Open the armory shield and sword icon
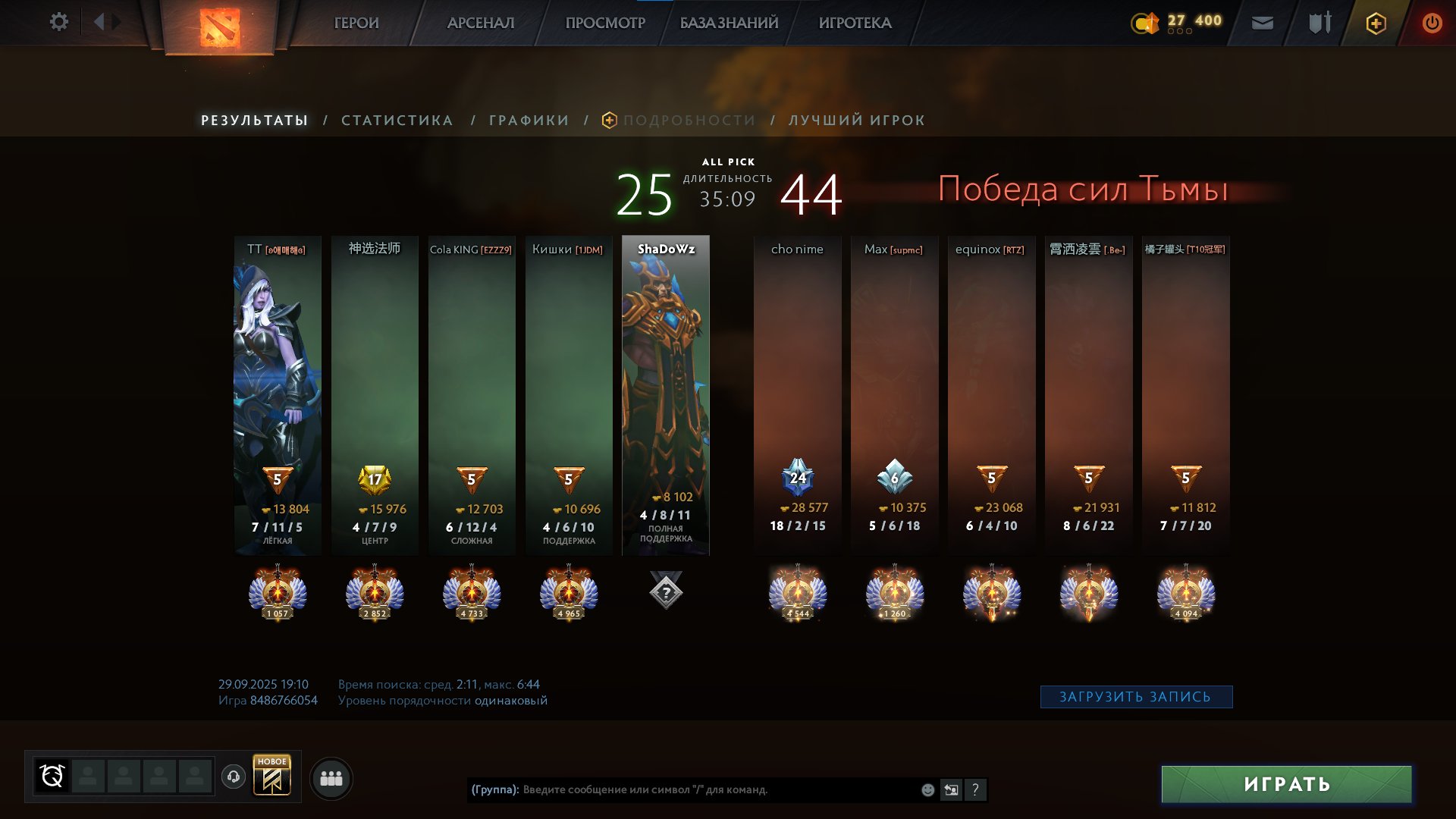1456x819 pixels. point(1319,24)
